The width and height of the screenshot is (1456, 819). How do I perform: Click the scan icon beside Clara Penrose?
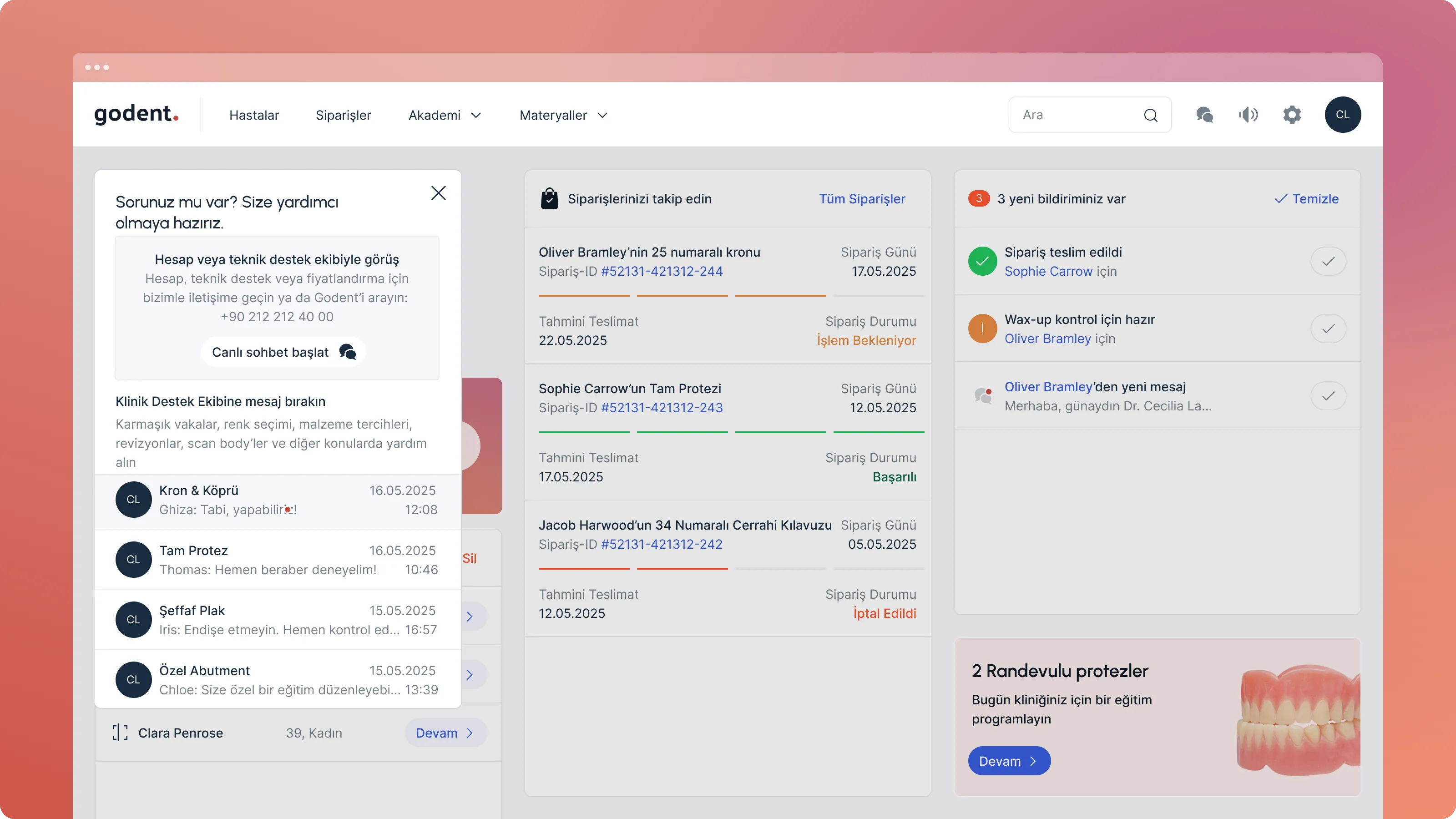pyautogui.click(x=120, y=733)
